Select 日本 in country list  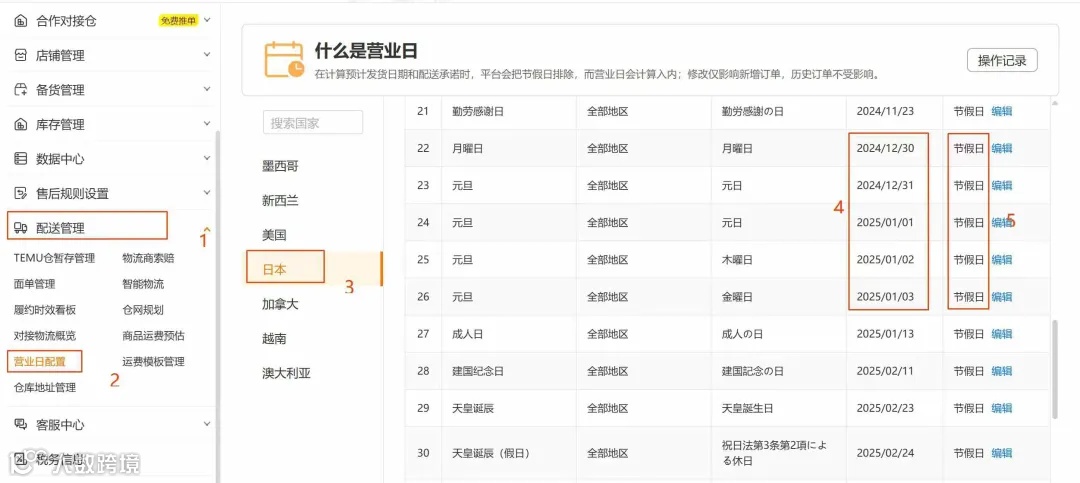point(274,269)
